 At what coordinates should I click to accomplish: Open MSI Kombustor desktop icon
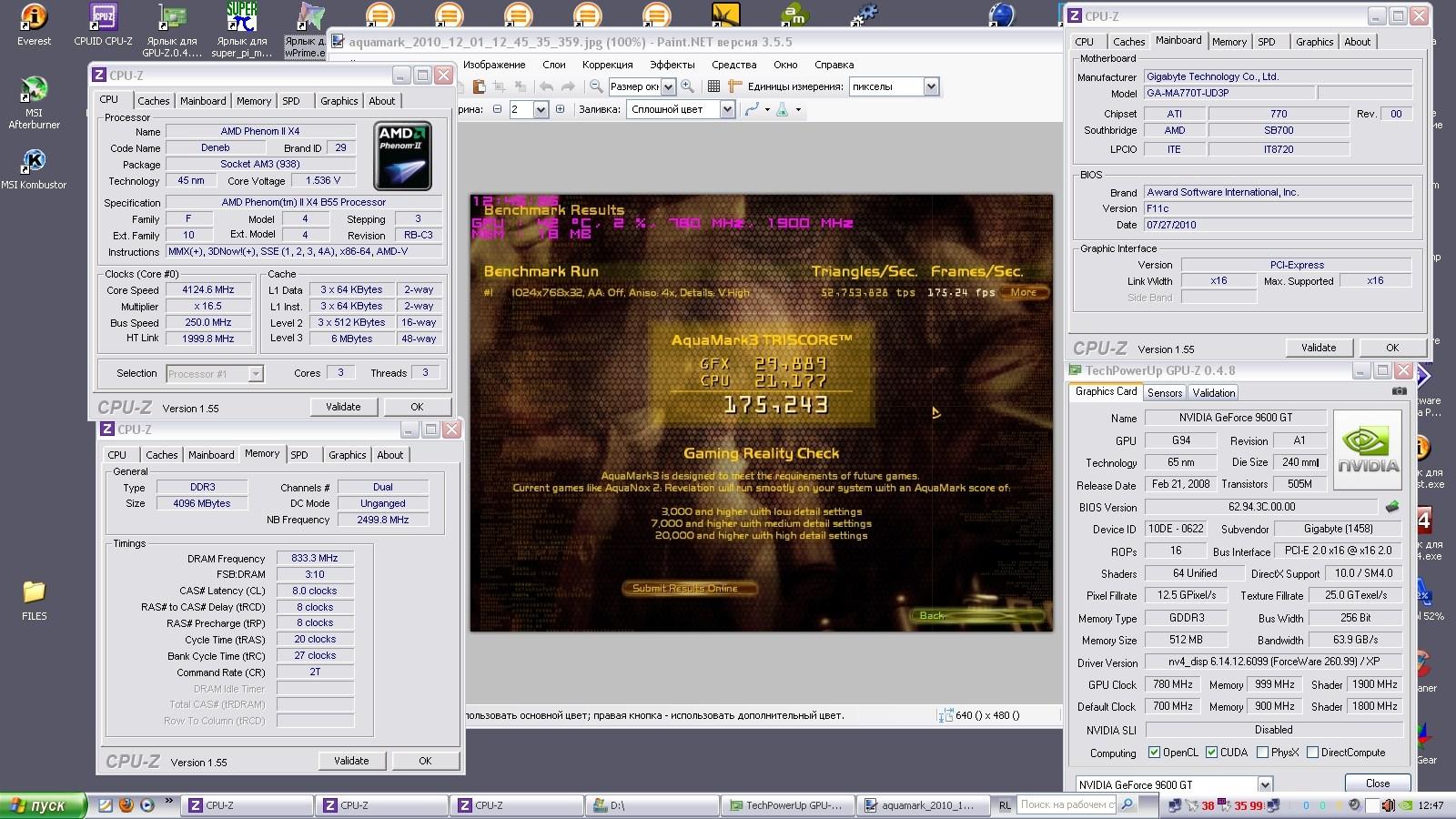pos(34,168)
